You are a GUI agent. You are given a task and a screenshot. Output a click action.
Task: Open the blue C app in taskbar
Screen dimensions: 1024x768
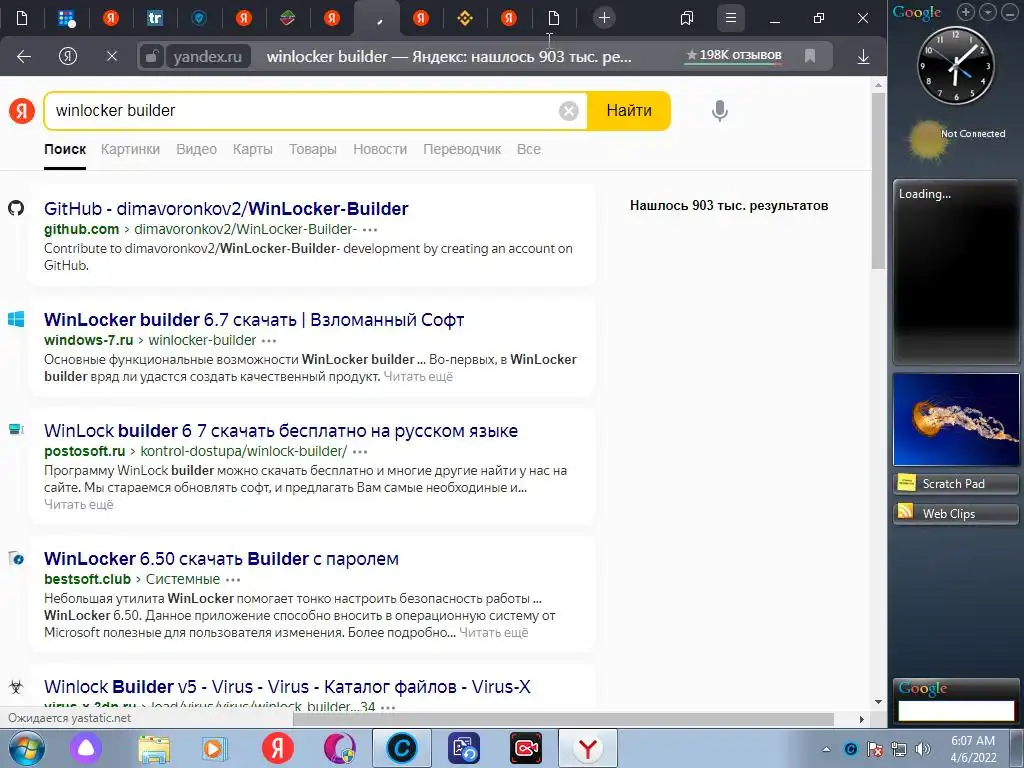(402, 748)
